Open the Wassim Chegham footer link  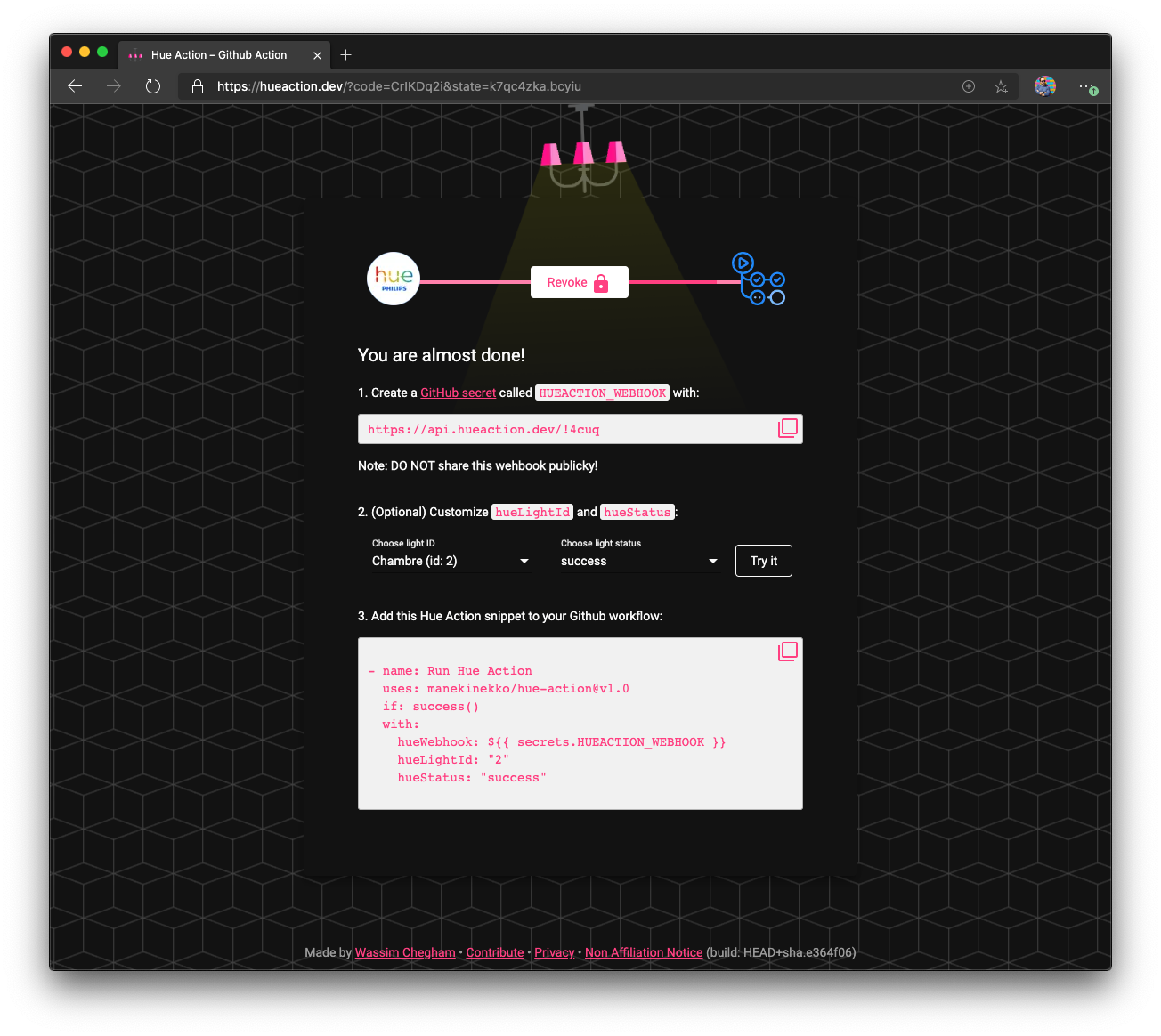pyautogui.click(x=405, y=952)
